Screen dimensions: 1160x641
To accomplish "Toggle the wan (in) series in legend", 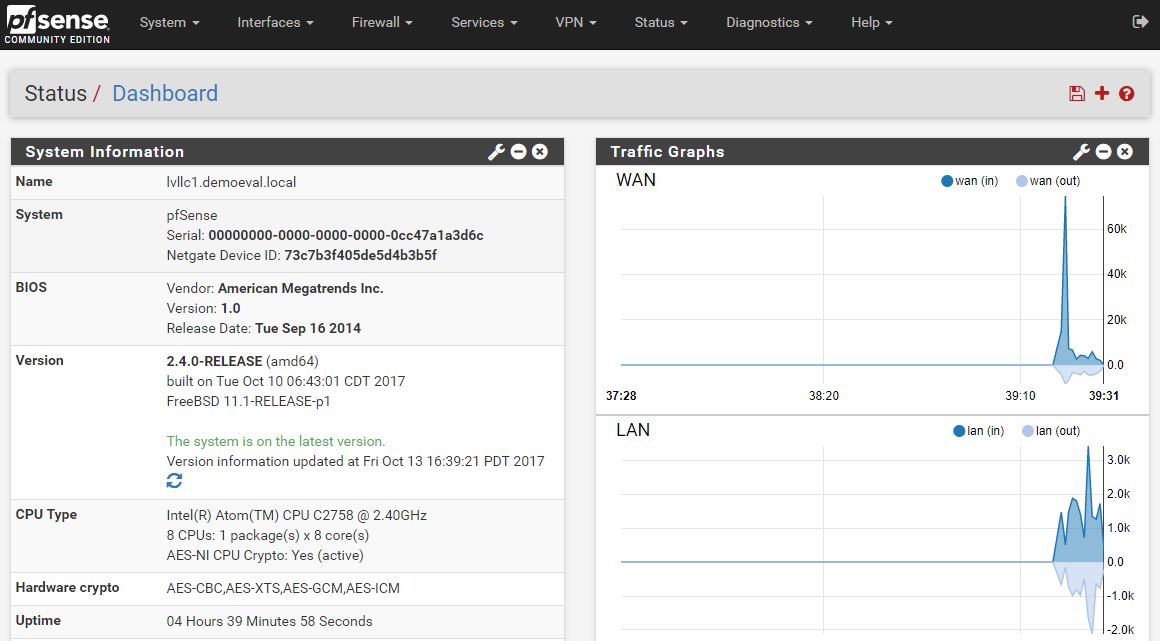I will coord(970,181).
